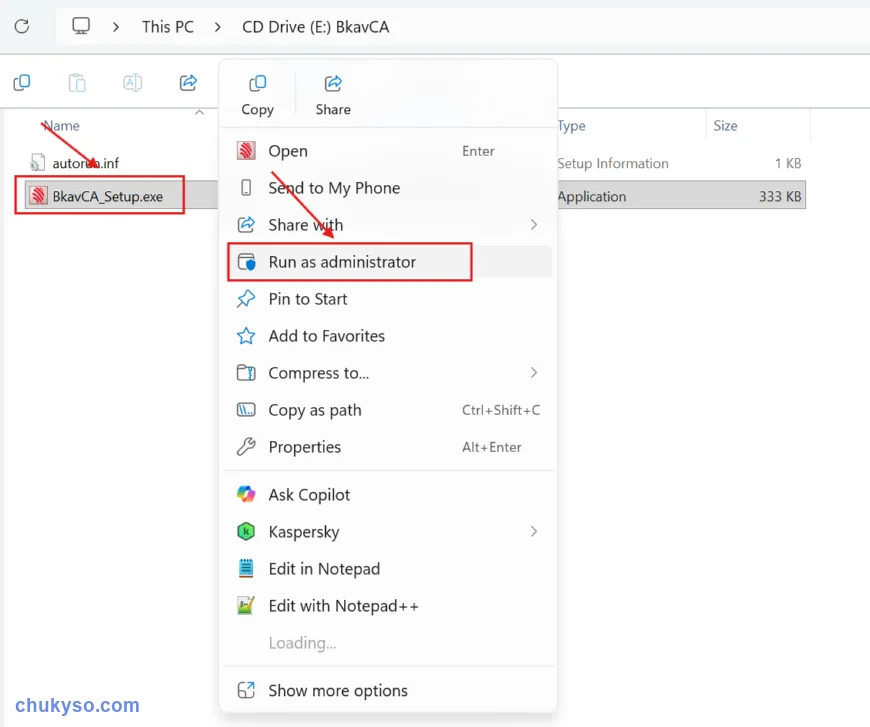The width and height of the screenshot is (870, 727).
Task: Click the Share with arrow icon
Action: click(246, 225)
